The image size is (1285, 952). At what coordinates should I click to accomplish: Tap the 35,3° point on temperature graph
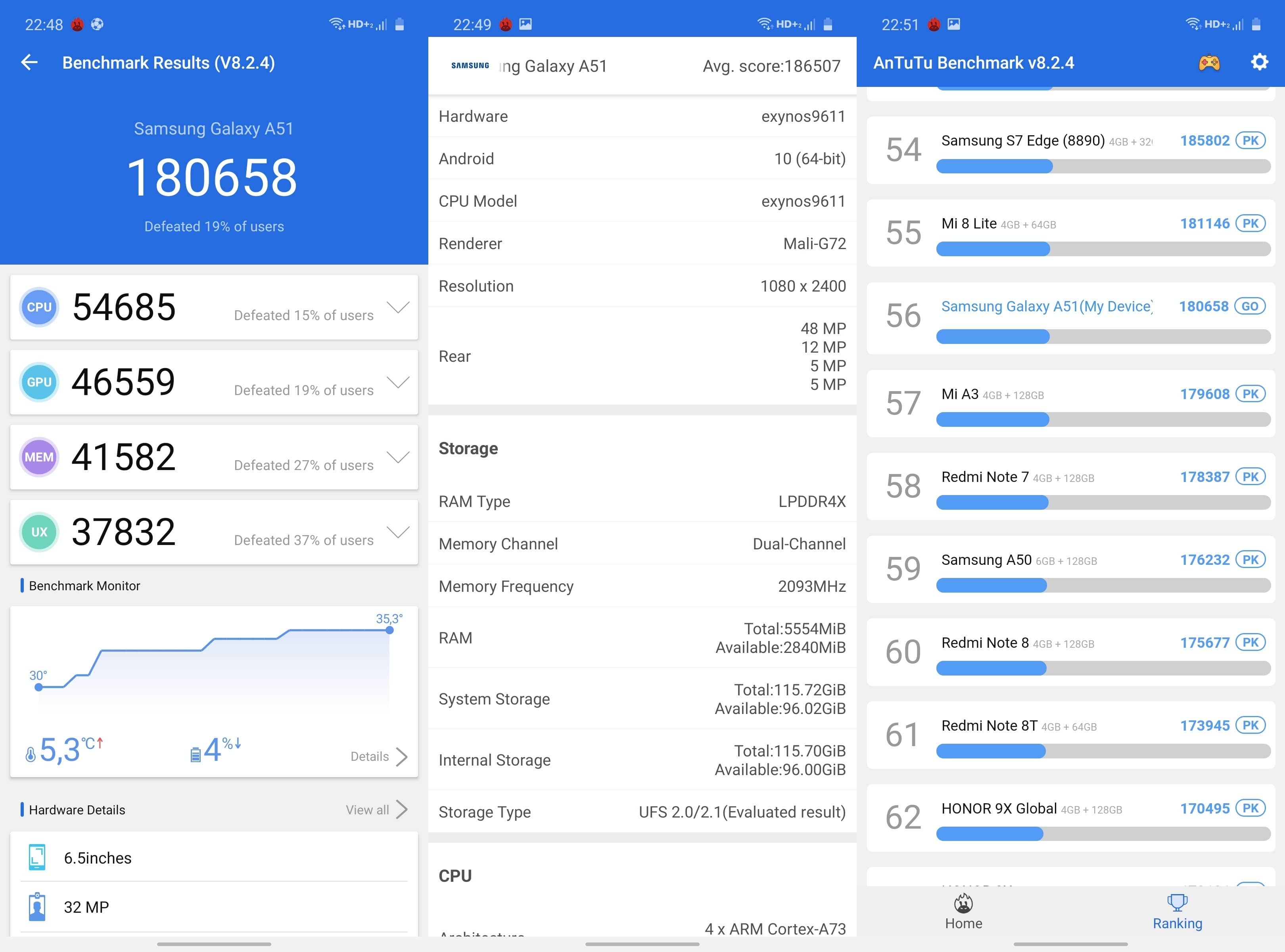coord(389,630)
